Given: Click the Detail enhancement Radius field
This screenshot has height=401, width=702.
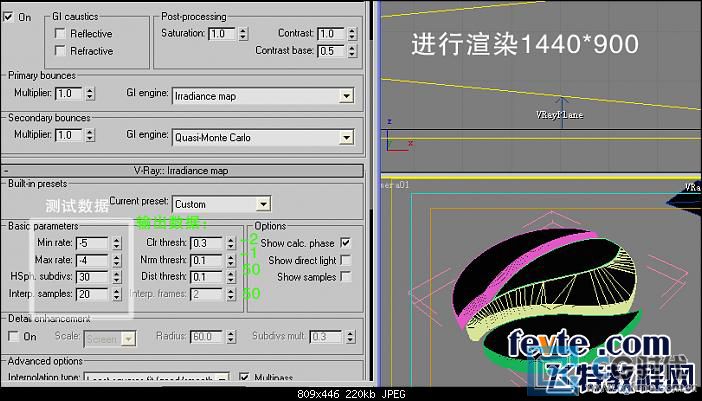Looking at the screenshot, I should 206,337.
